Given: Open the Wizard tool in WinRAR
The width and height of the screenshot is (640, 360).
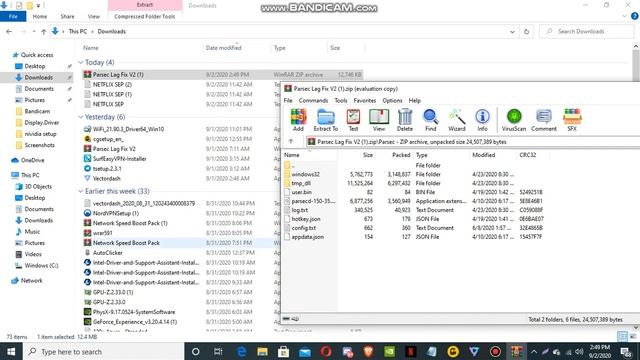Looking at the screenshot, I should (x=457, y=120).
